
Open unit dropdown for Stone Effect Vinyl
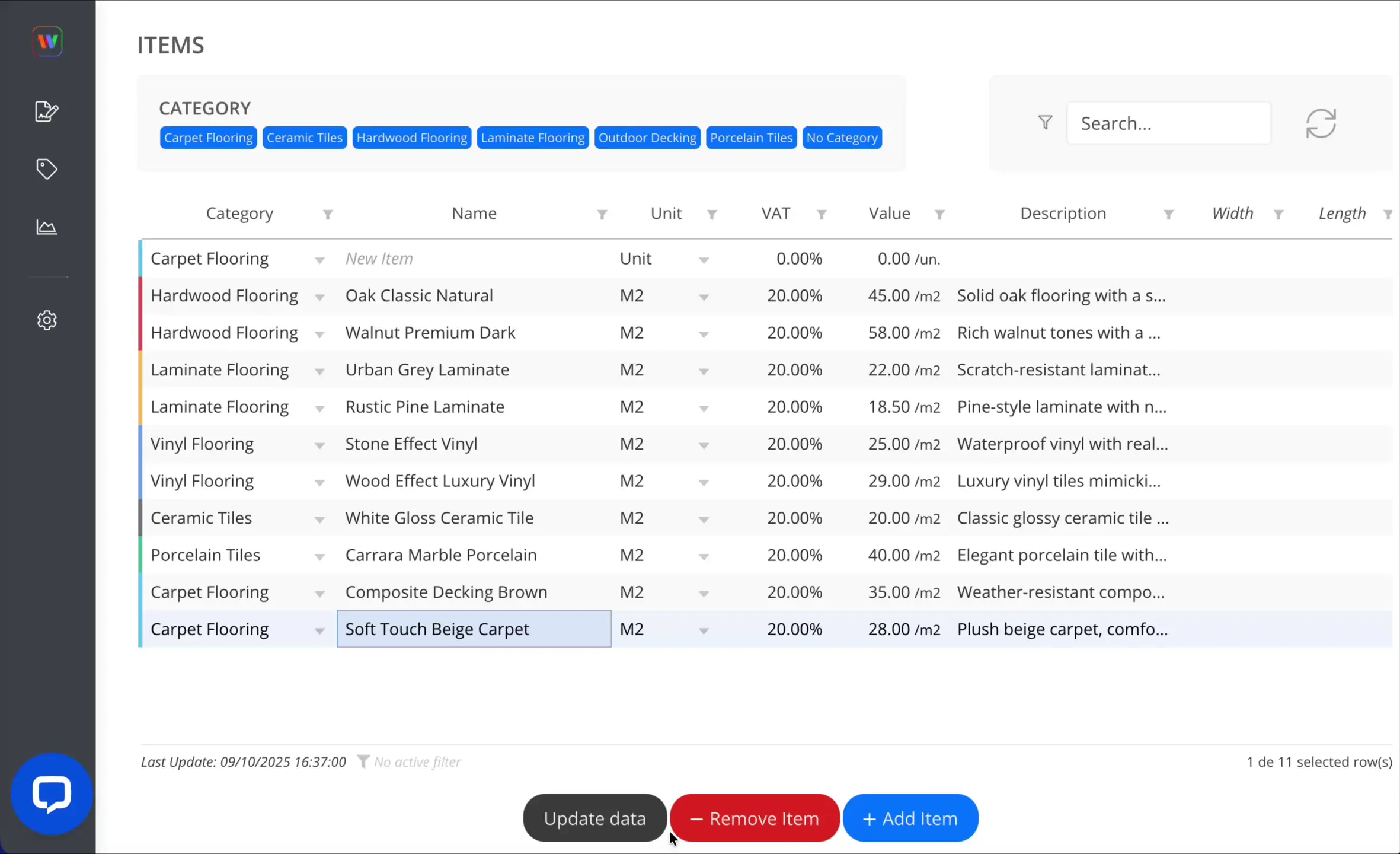coord(704,445)
